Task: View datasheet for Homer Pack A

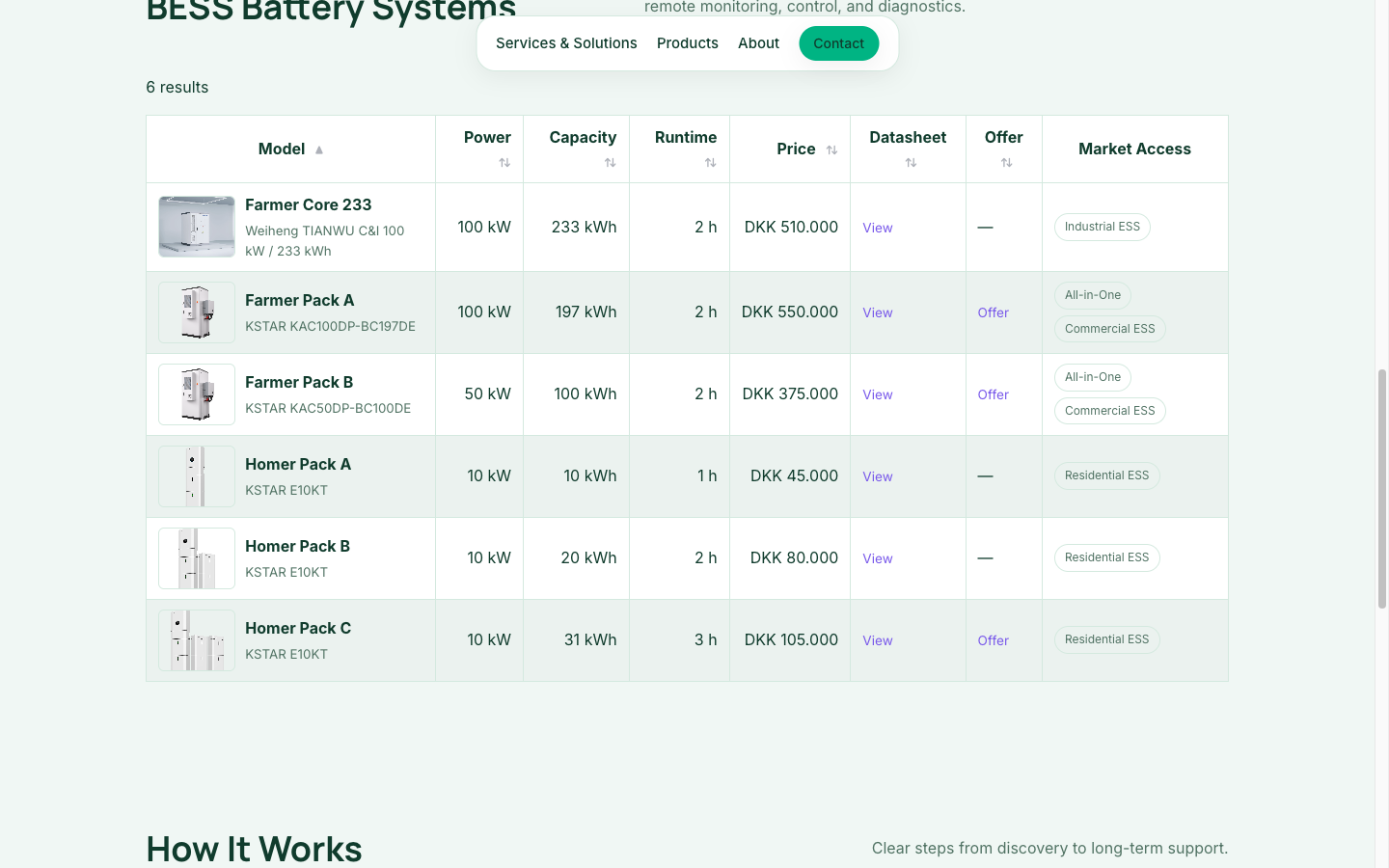Action: click(878, 476)
